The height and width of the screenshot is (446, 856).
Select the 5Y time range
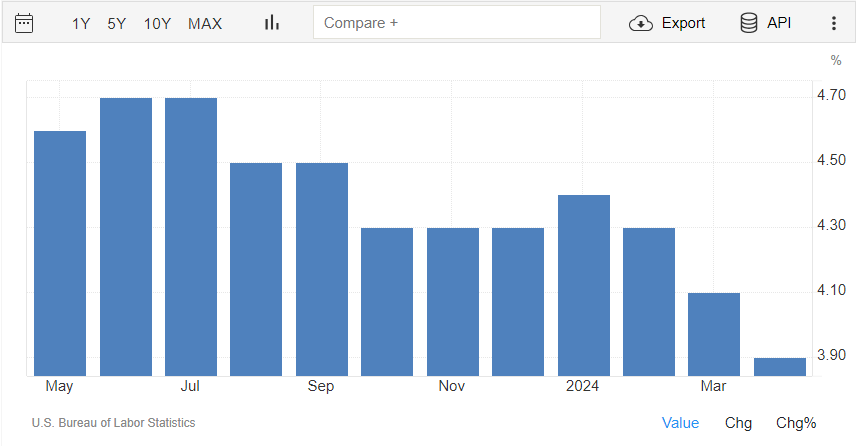[116, 23]
